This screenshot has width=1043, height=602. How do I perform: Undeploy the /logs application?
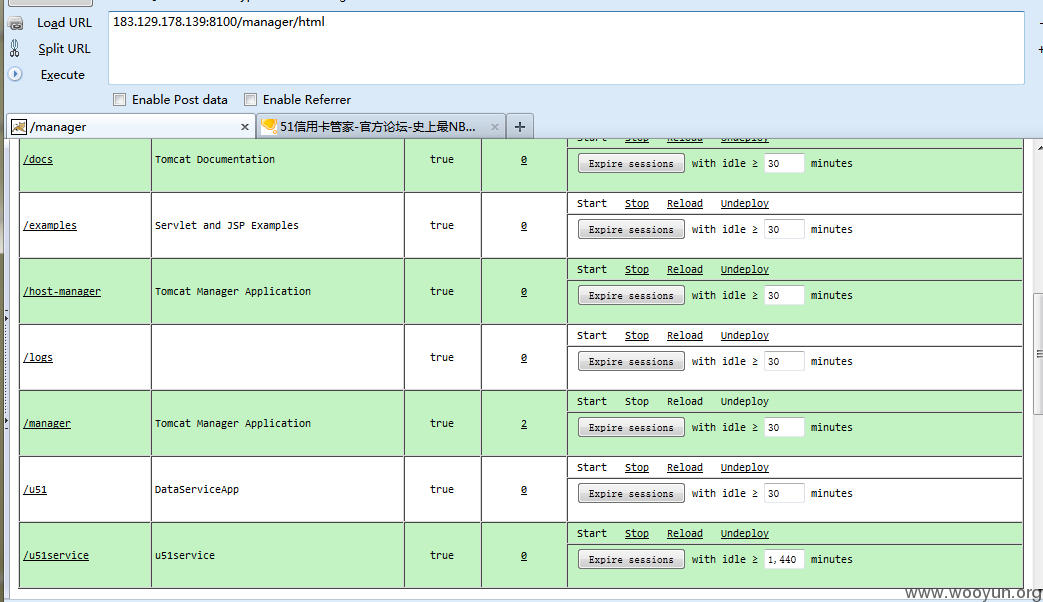(744, 335)
